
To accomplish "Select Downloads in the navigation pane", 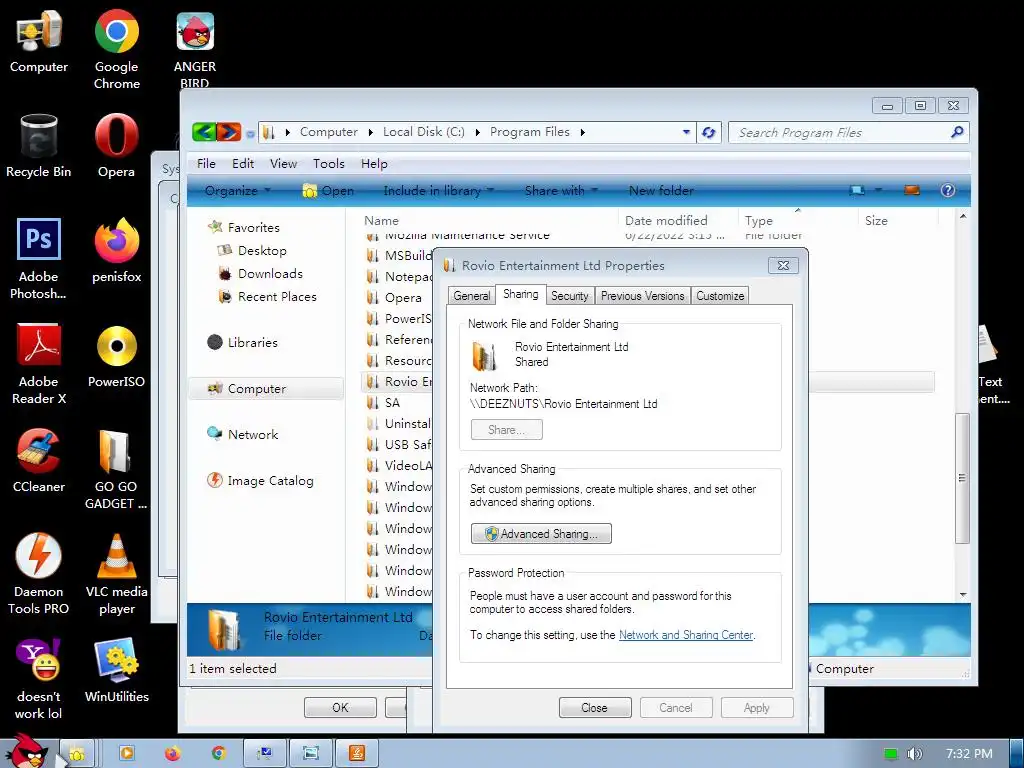I will pyautogui.click(x=270, y=274).
